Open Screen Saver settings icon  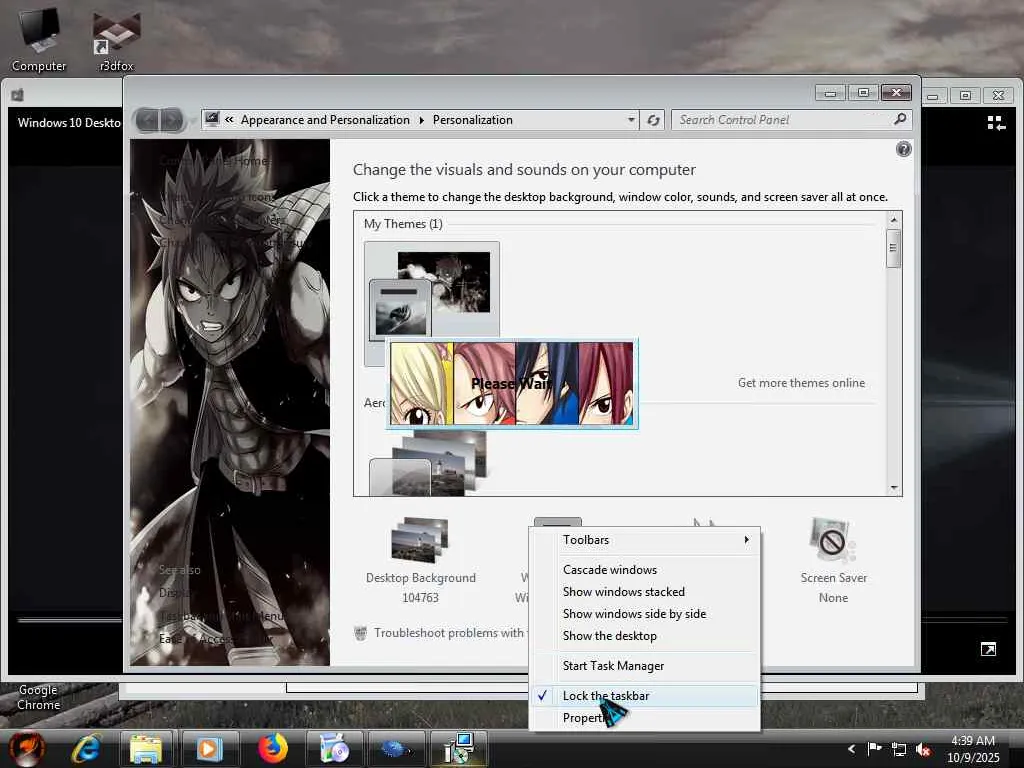832,539
